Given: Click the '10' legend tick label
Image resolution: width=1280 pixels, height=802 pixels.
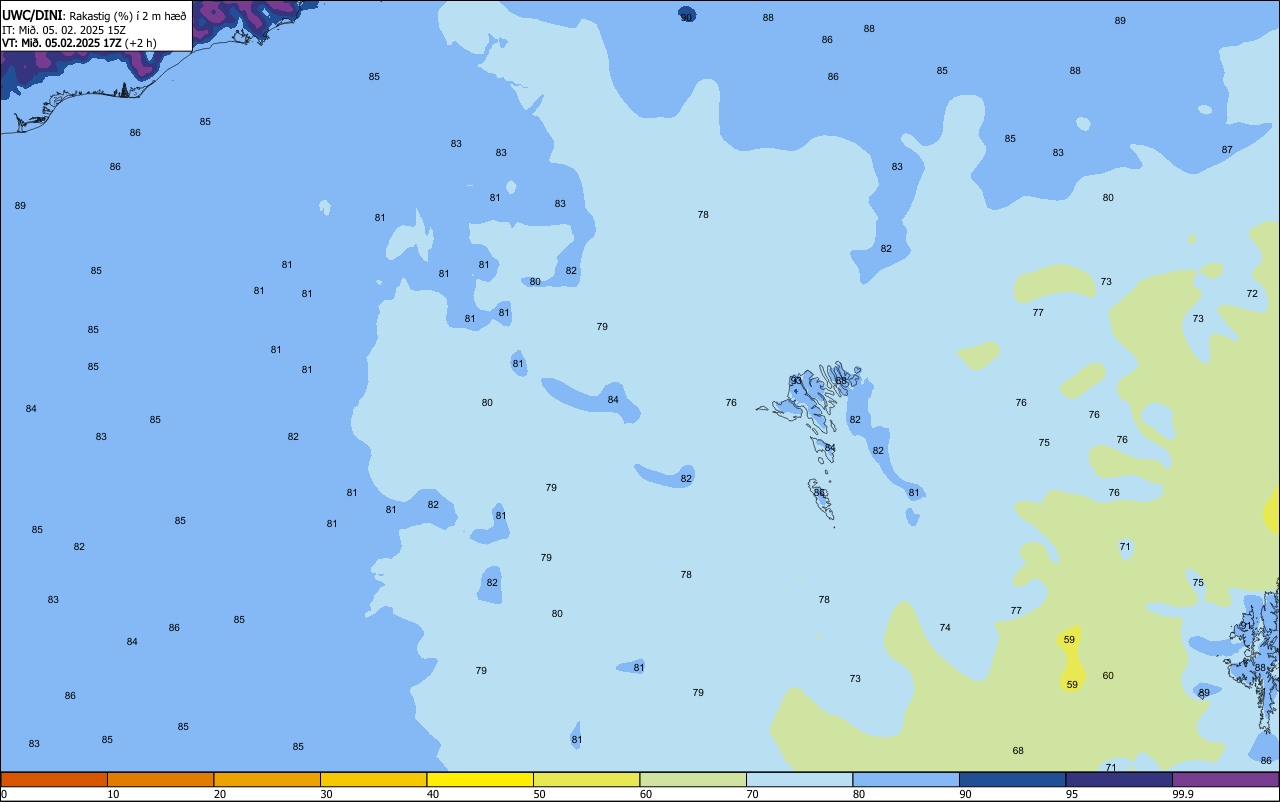Looking at the screenshot, I should pos(113,794).
